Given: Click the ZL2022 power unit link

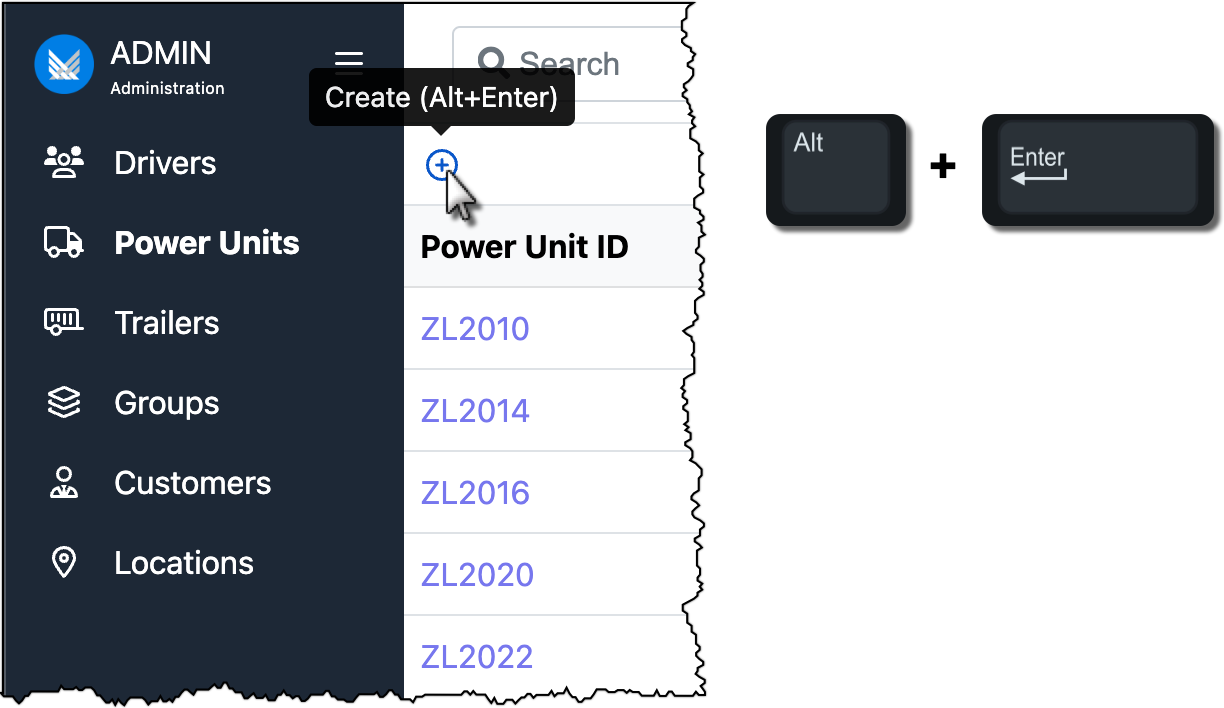Looking at the screenshot, I should [477, 657].
